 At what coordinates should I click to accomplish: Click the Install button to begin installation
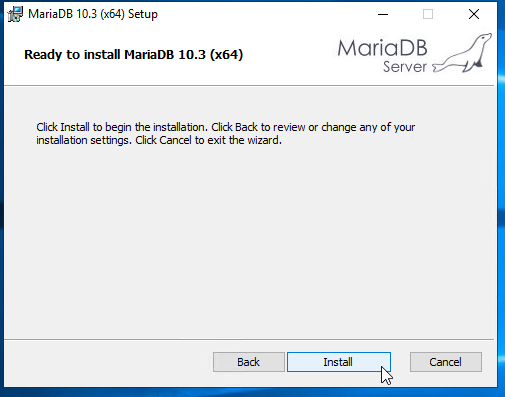coord(339,362)
